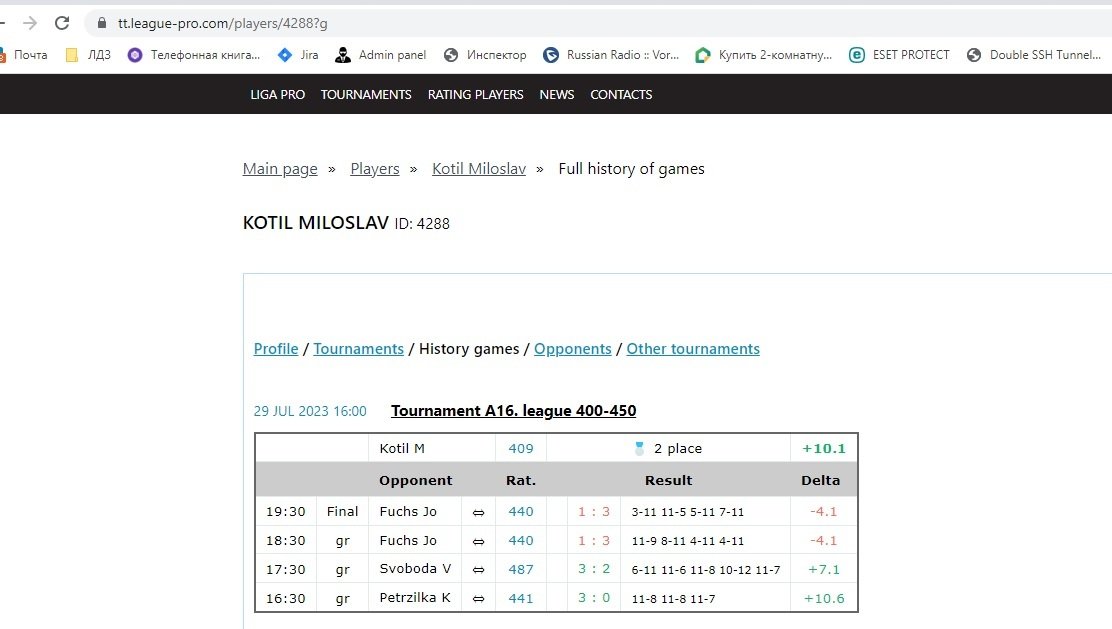Open the TOURNAMENTS menu item
This screenshot has width=1112, height=629.
point(366,95)
